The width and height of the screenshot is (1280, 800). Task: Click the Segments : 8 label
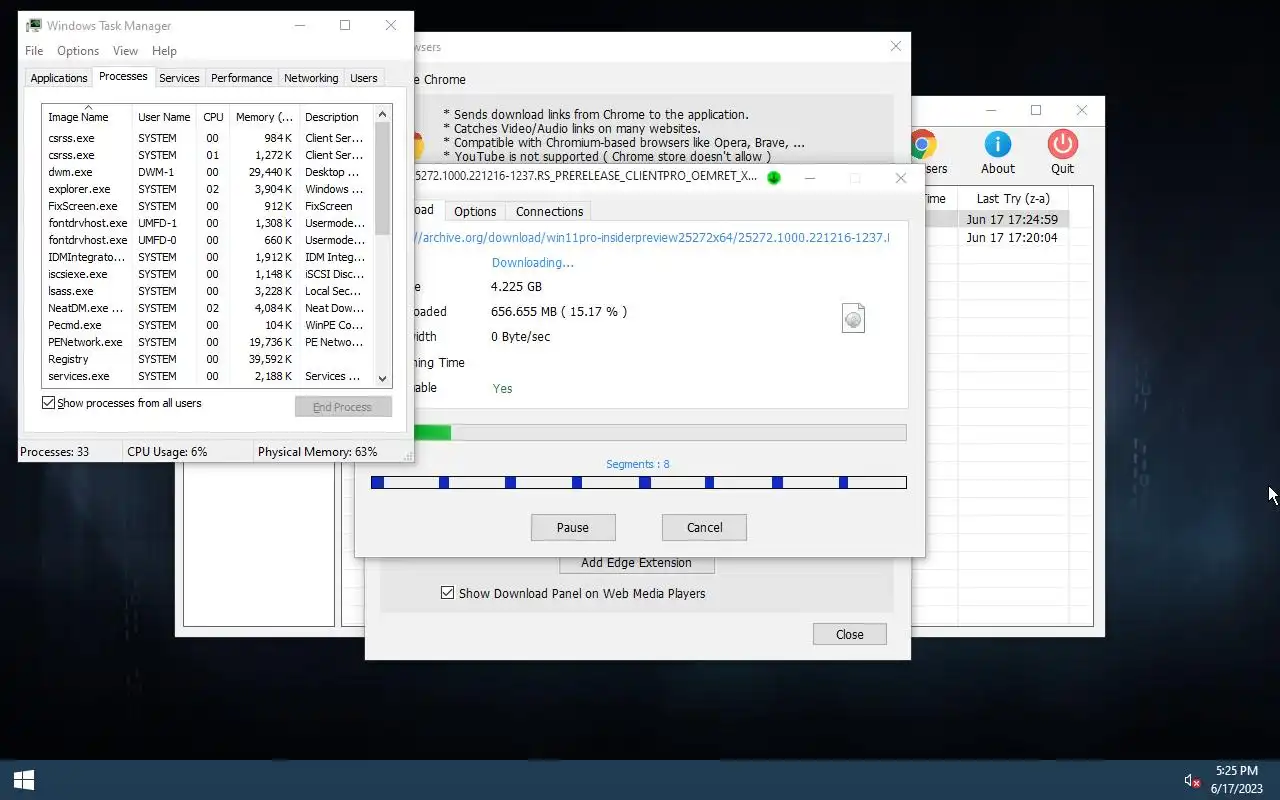638,464
